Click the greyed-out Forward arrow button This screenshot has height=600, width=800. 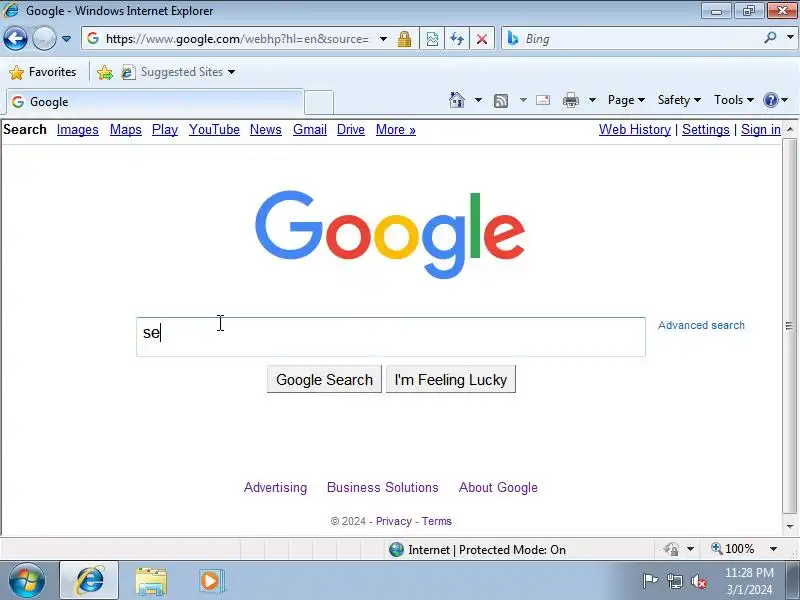44,38
